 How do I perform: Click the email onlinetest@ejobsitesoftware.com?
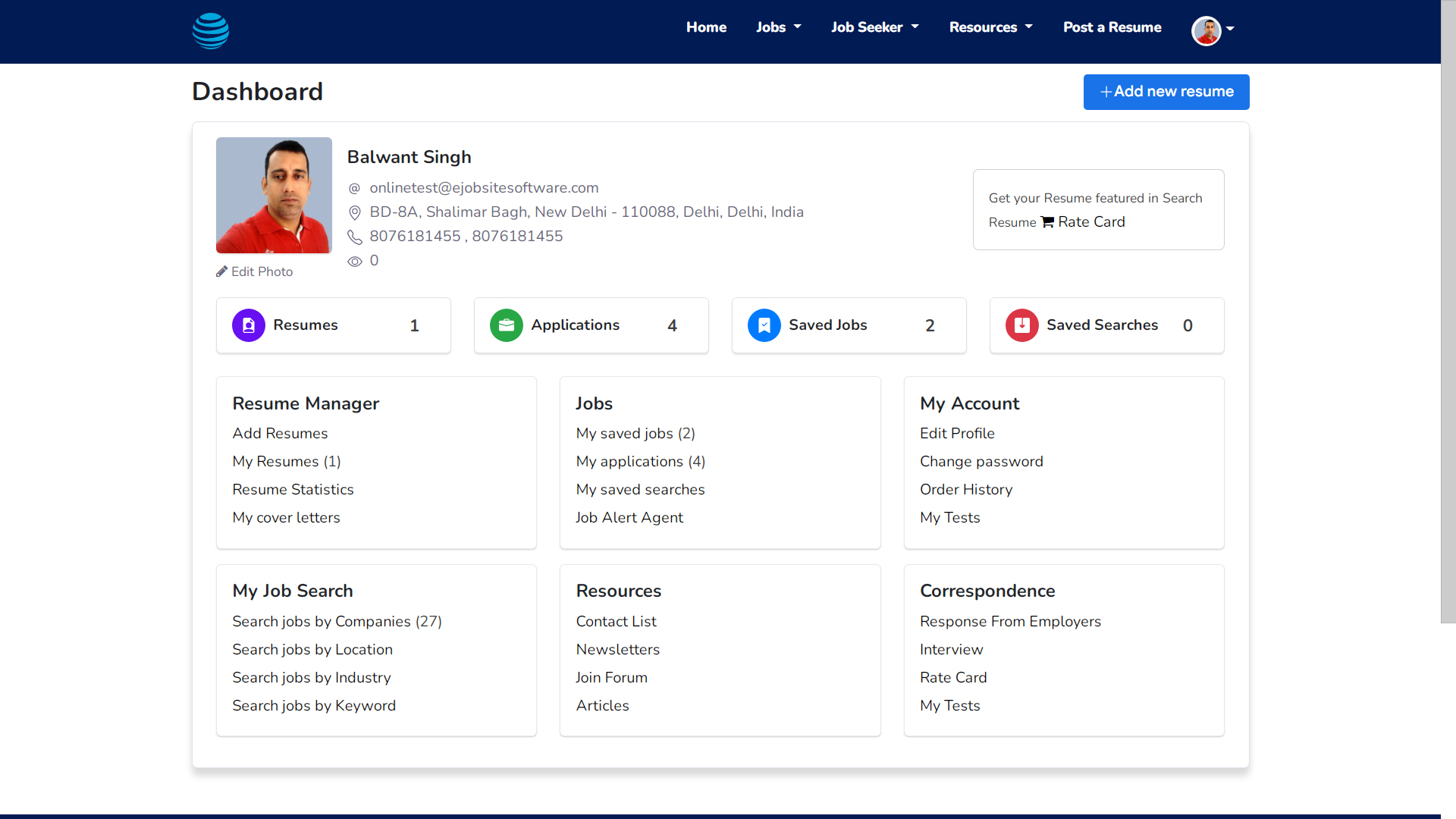(x=484, y=188)
